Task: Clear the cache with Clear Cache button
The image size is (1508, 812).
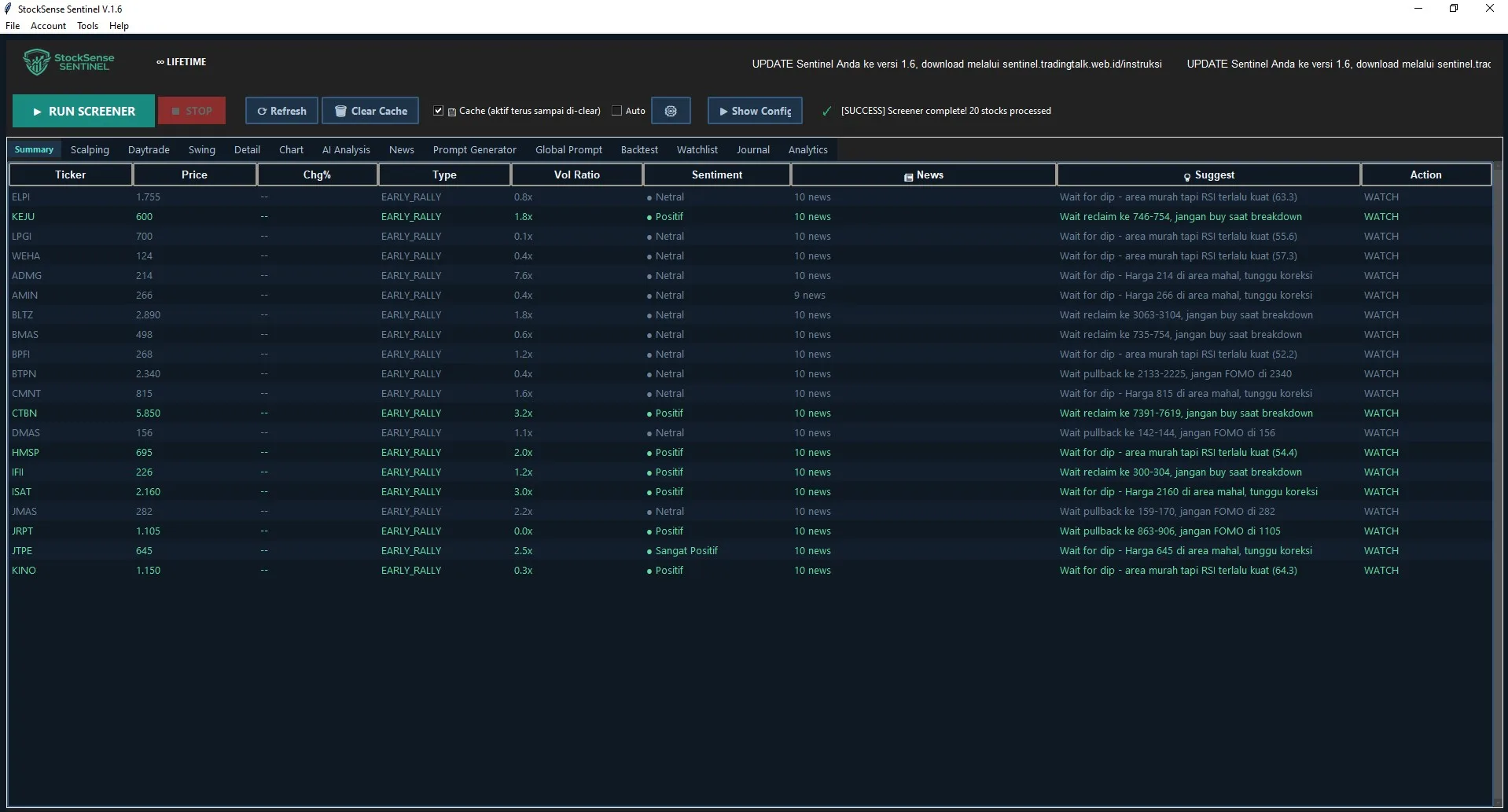Action: click(x=370, y=111)
